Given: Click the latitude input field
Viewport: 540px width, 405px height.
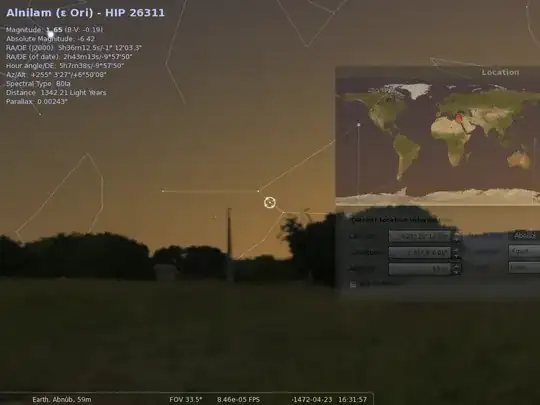Looking at the screenshot, I should [x=420, y=236].
